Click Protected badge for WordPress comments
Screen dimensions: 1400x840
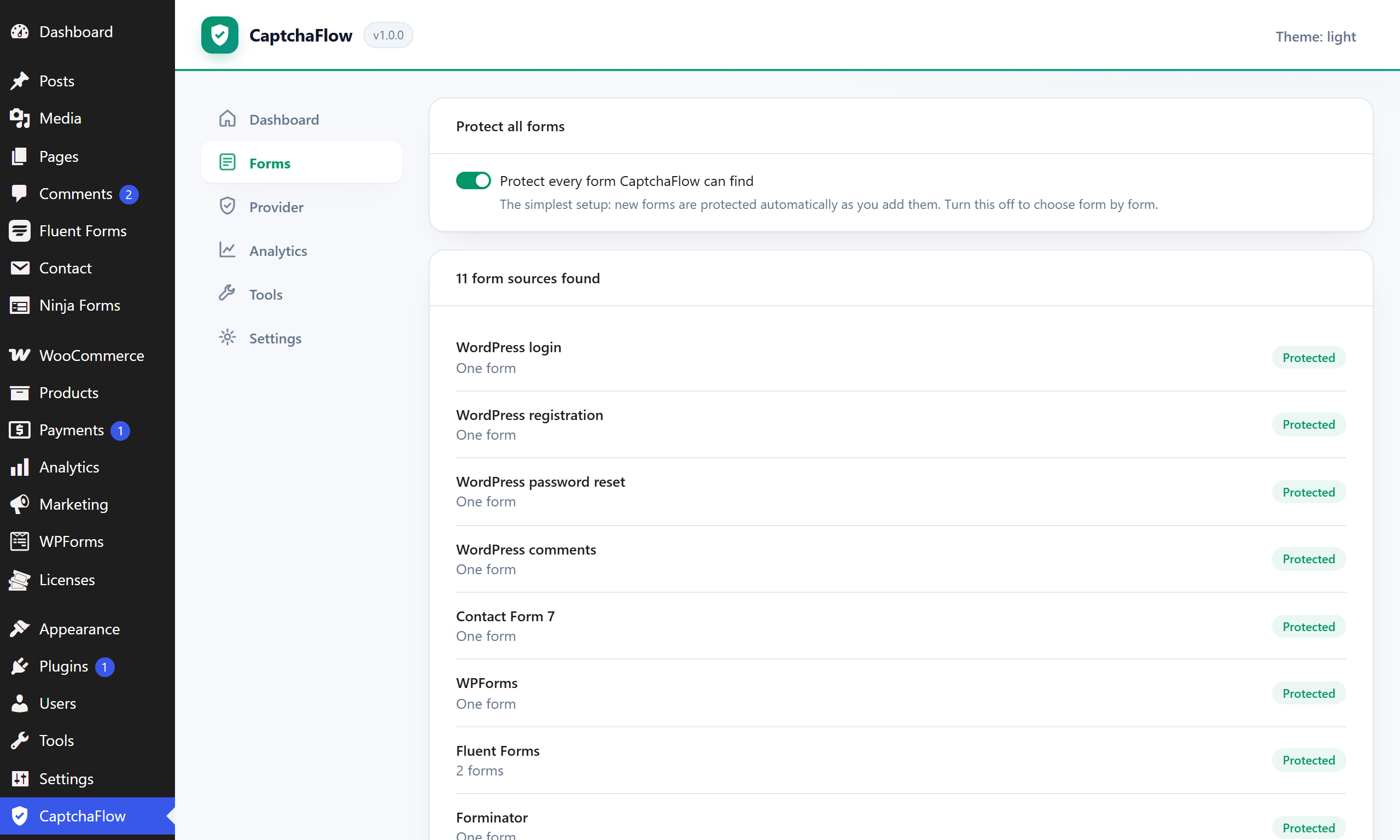click(x=1308, y=559)
